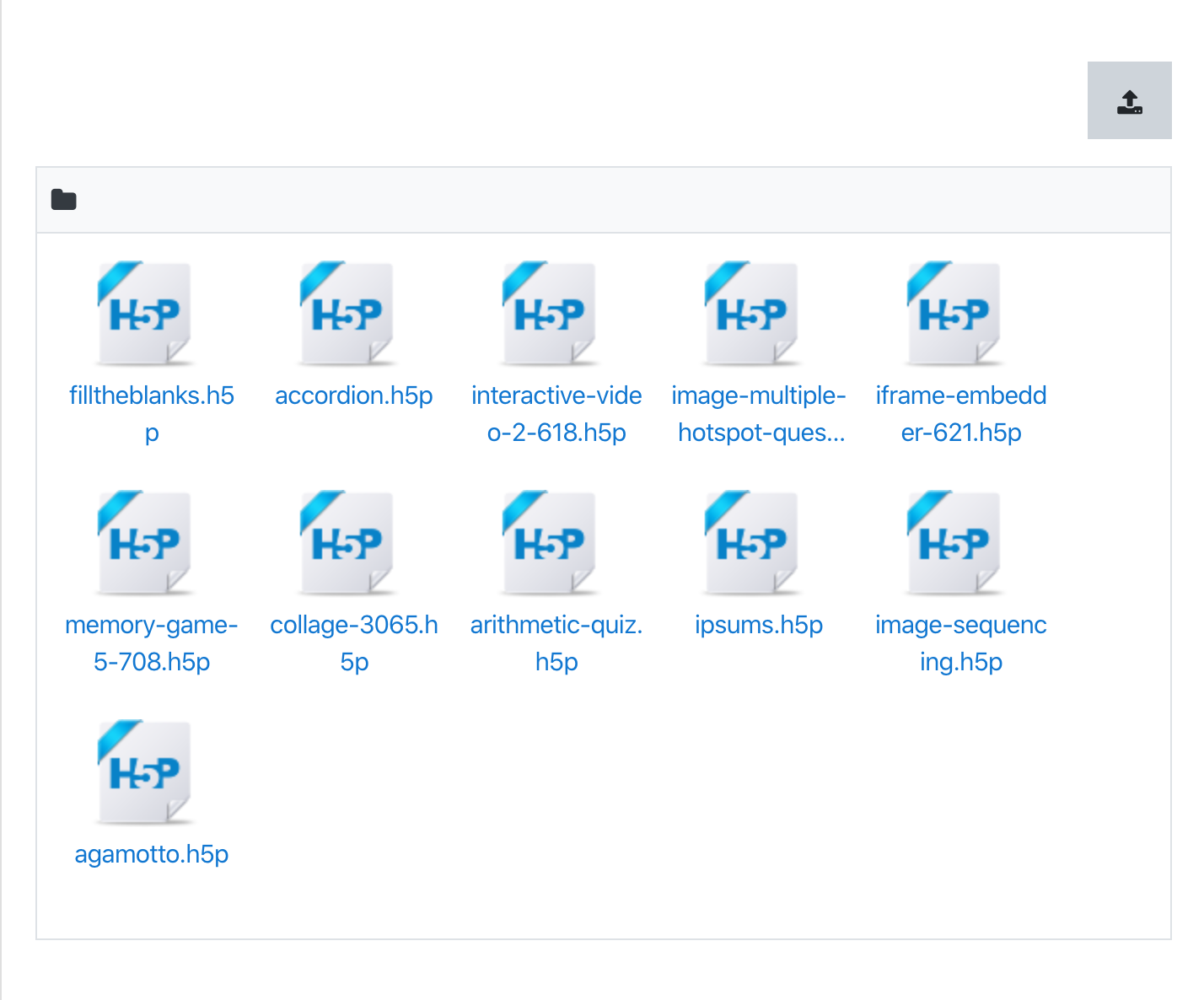Open the iframe-embedder-621.h5p icon
This screenshot has height=1000, width=1204.
[954, 313]
